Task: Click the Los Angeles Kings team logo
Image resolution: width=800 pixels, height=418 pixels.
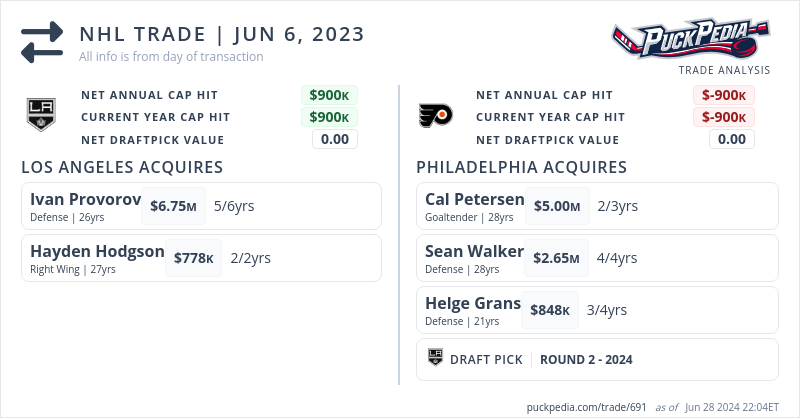Action: [x=38, y=116]
